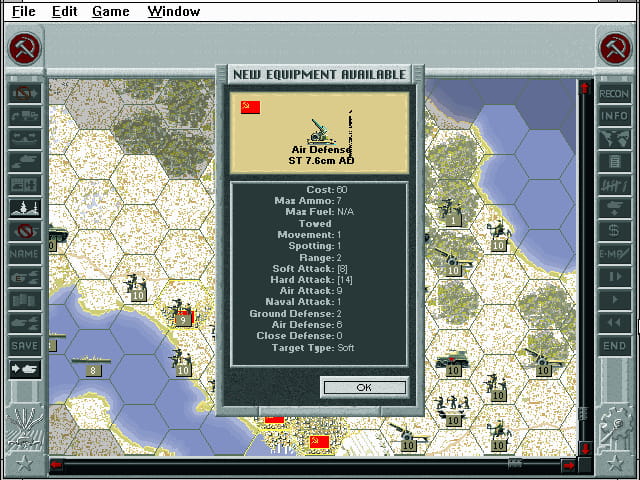Click the 'Max Ammo: 7' stat line
Screen dimensions: 640x480
coord(308,201)
